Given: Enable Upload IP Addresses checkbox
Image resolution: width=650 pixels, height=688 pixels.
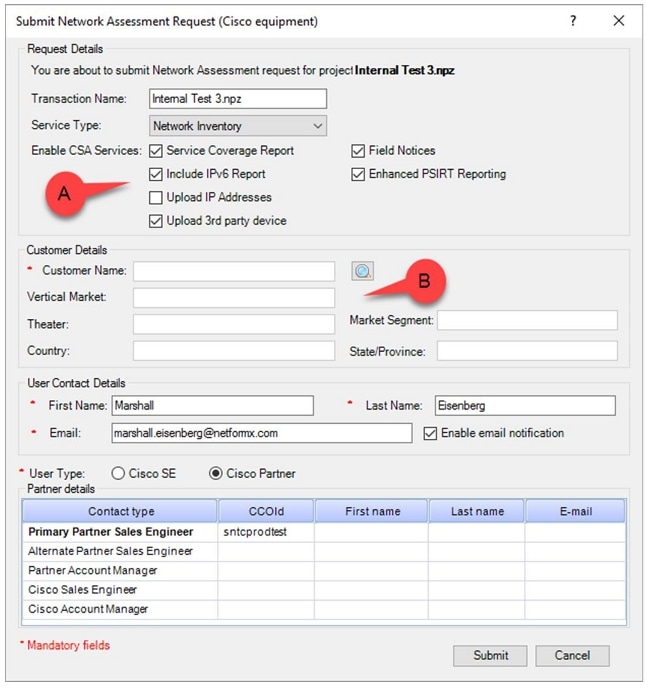Looking at the screenshot, I should pyautogui.click(x=155, y=197).
